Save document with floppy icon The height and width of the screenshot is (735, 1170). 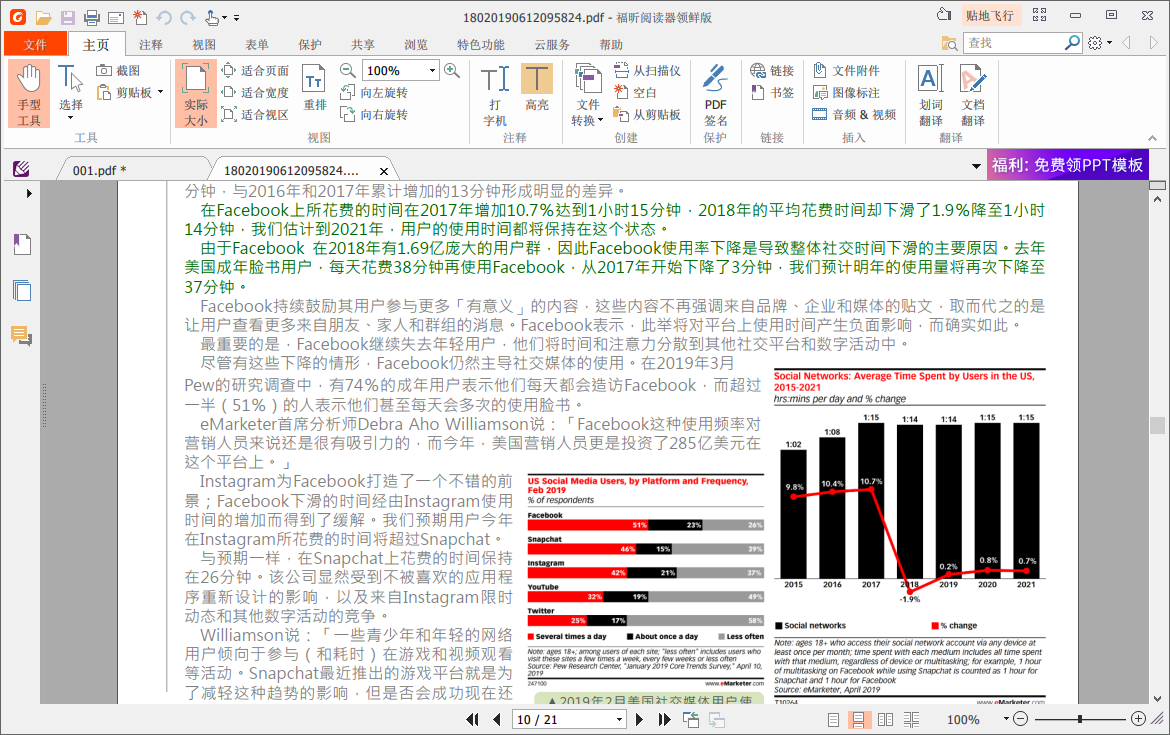[68, 17]
